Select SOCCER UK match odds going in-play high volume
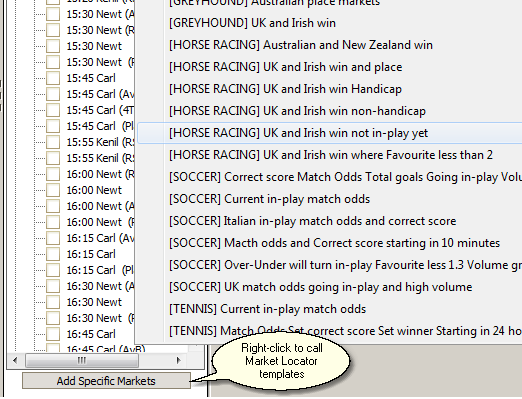Screen dimensions: 522x399 tap(320, 287)
